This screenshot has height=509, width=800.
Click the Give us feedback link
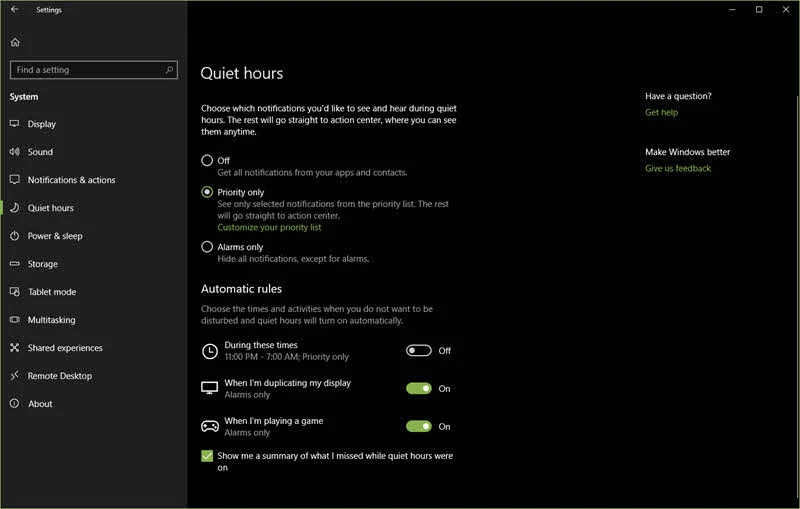(678, 168)
